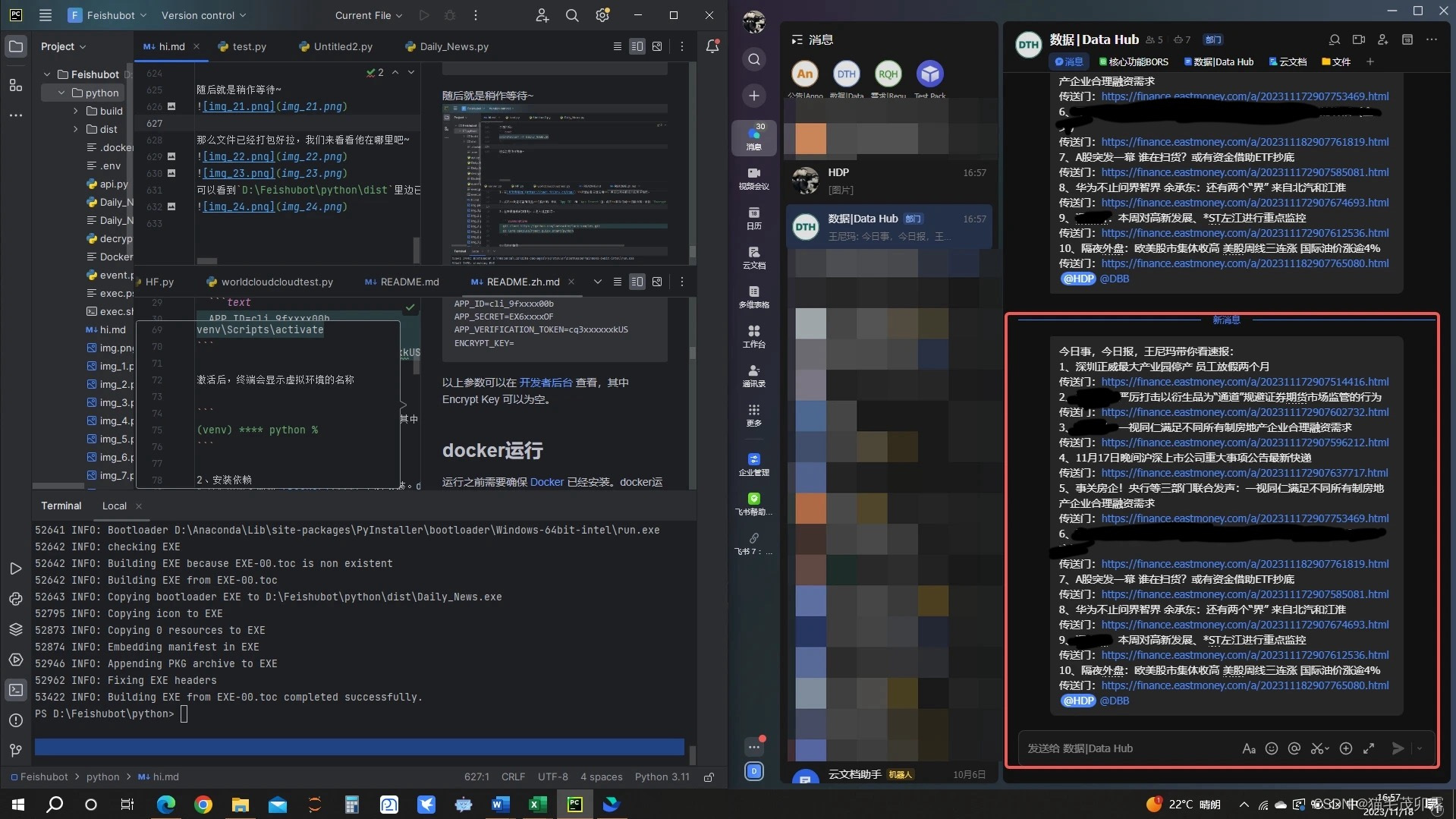
Task: Open Code With Me add-user icon
Action: [542, 15]
